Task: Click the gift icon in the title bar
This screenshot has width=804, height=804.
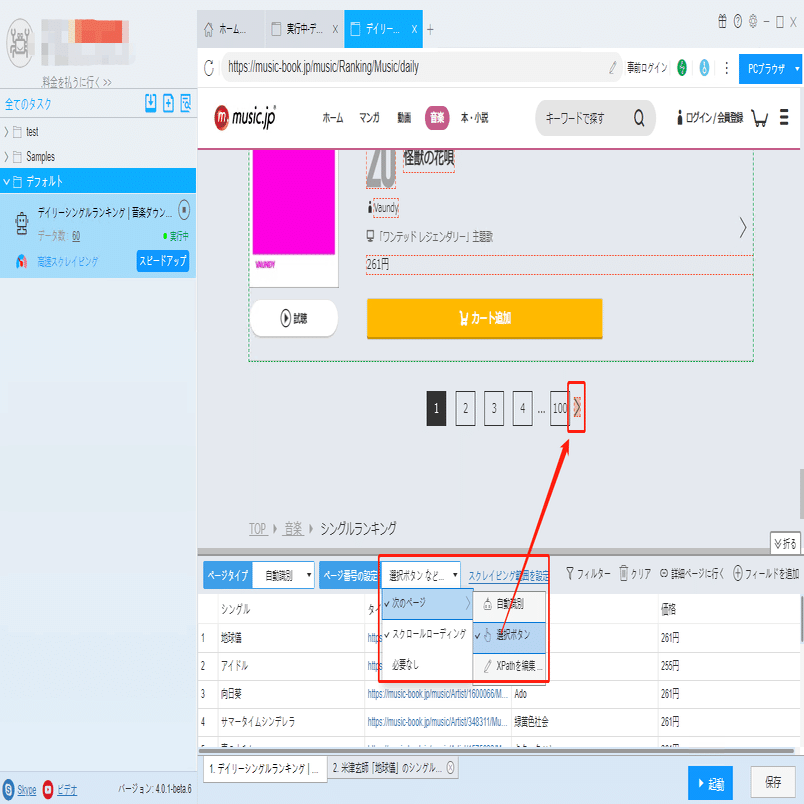Action: point(722,22)
